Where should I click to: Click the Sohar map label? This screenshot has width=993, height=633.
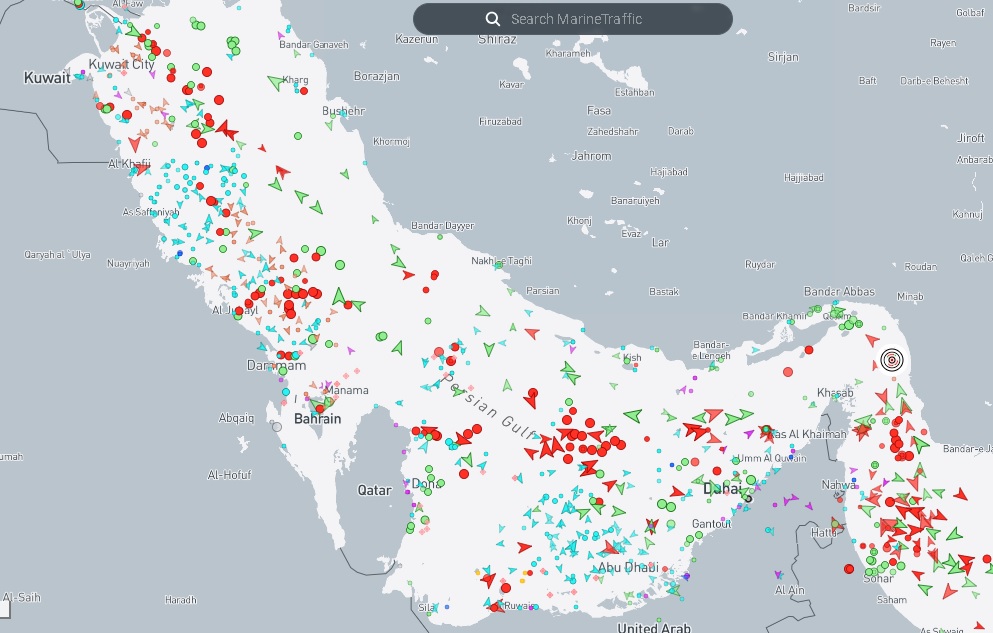(878, 578)
